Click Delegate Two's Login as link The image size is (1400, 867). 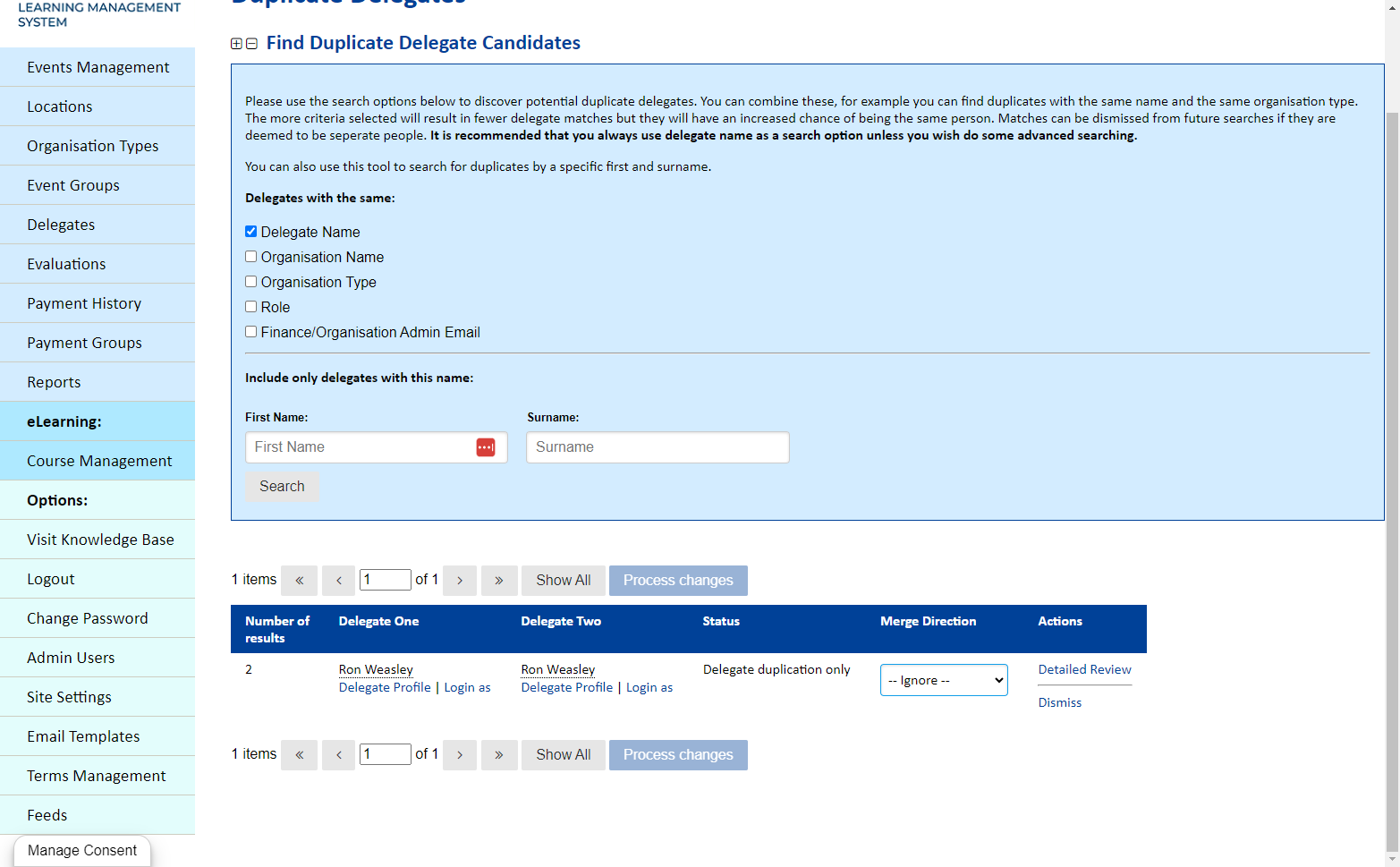(x=649, y=687)
